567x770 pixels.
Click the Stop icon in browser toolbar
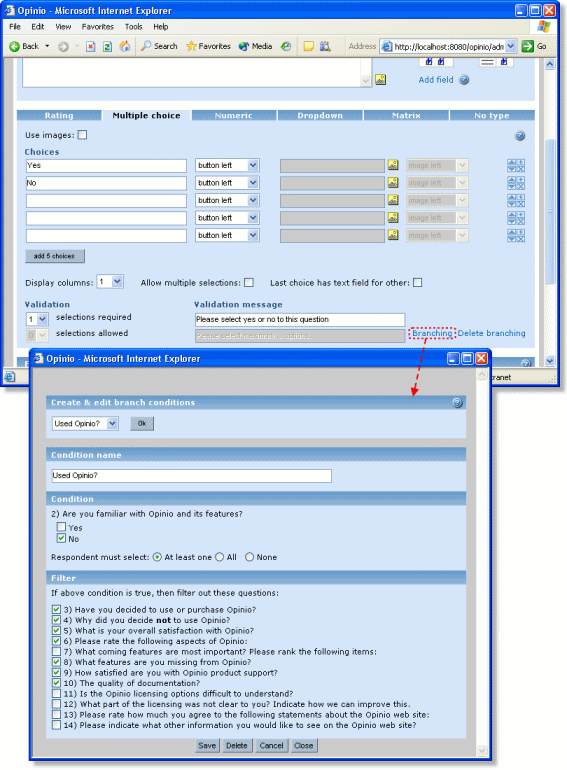point(90,47)
